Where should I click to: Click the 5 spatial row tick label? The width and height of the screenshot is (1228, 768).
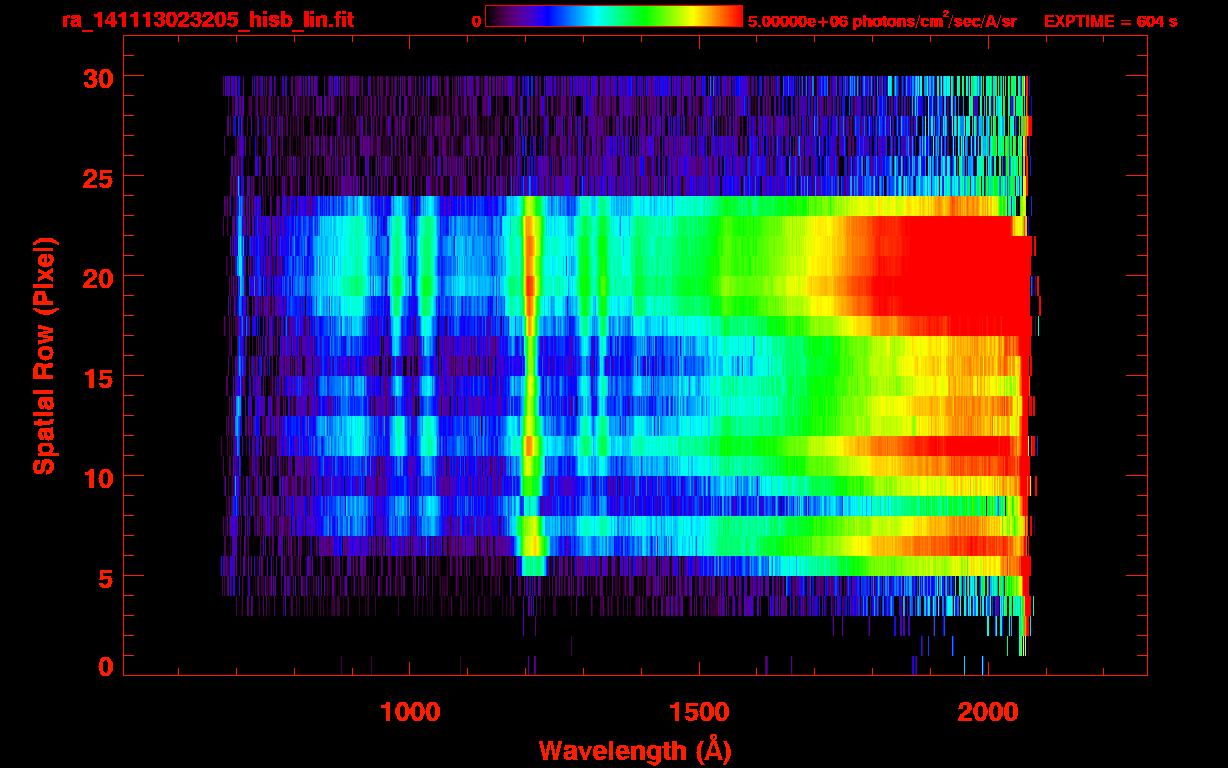click(106, 577)
